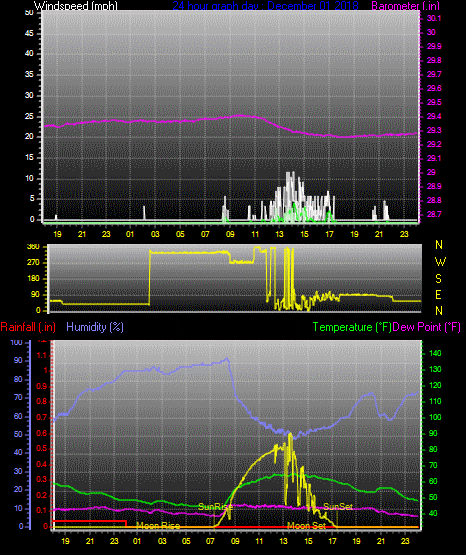Click the 270 wind direction axis value

33,263
